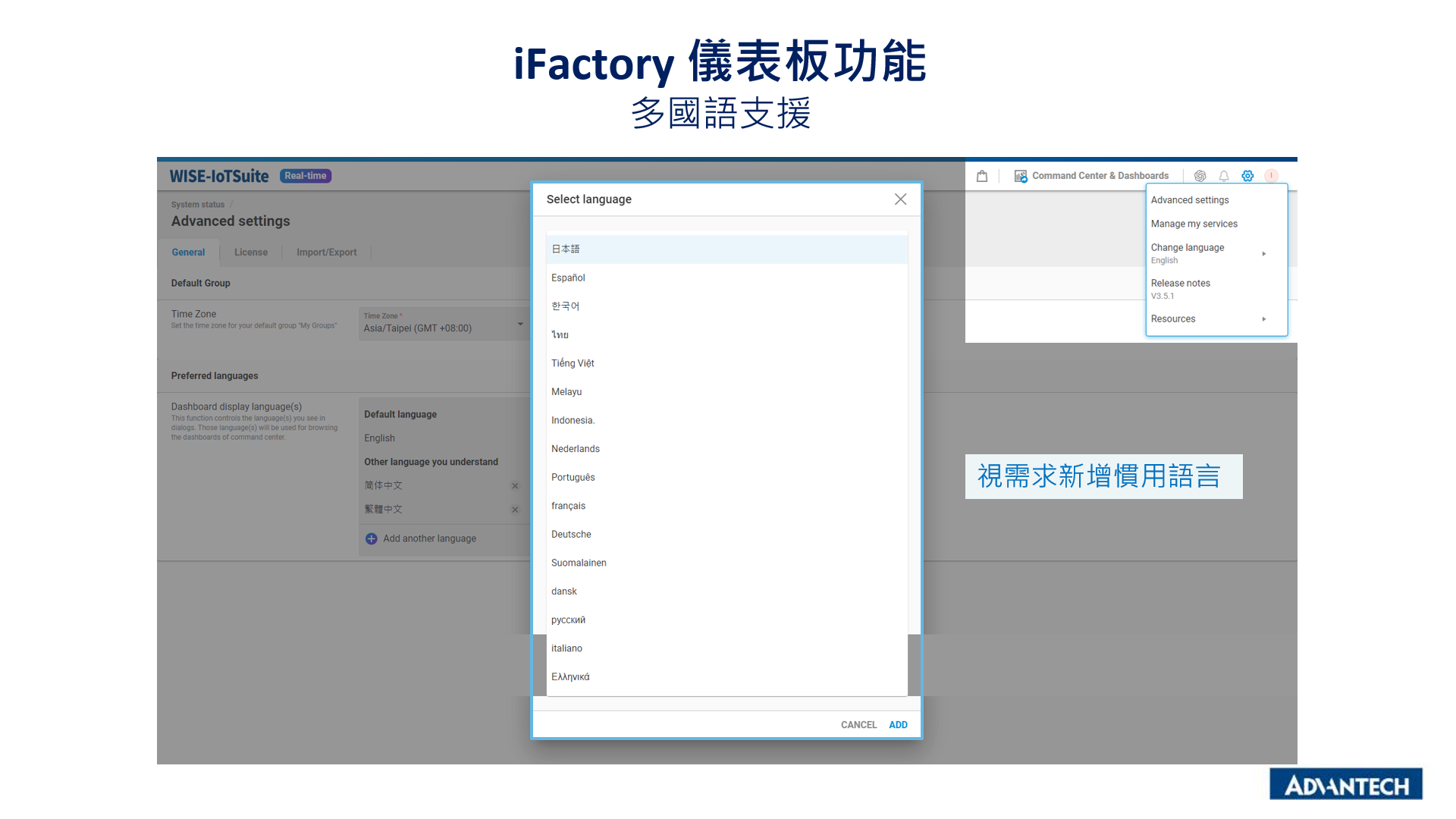Select Deutsche in the language list

[x=726, y=535]
